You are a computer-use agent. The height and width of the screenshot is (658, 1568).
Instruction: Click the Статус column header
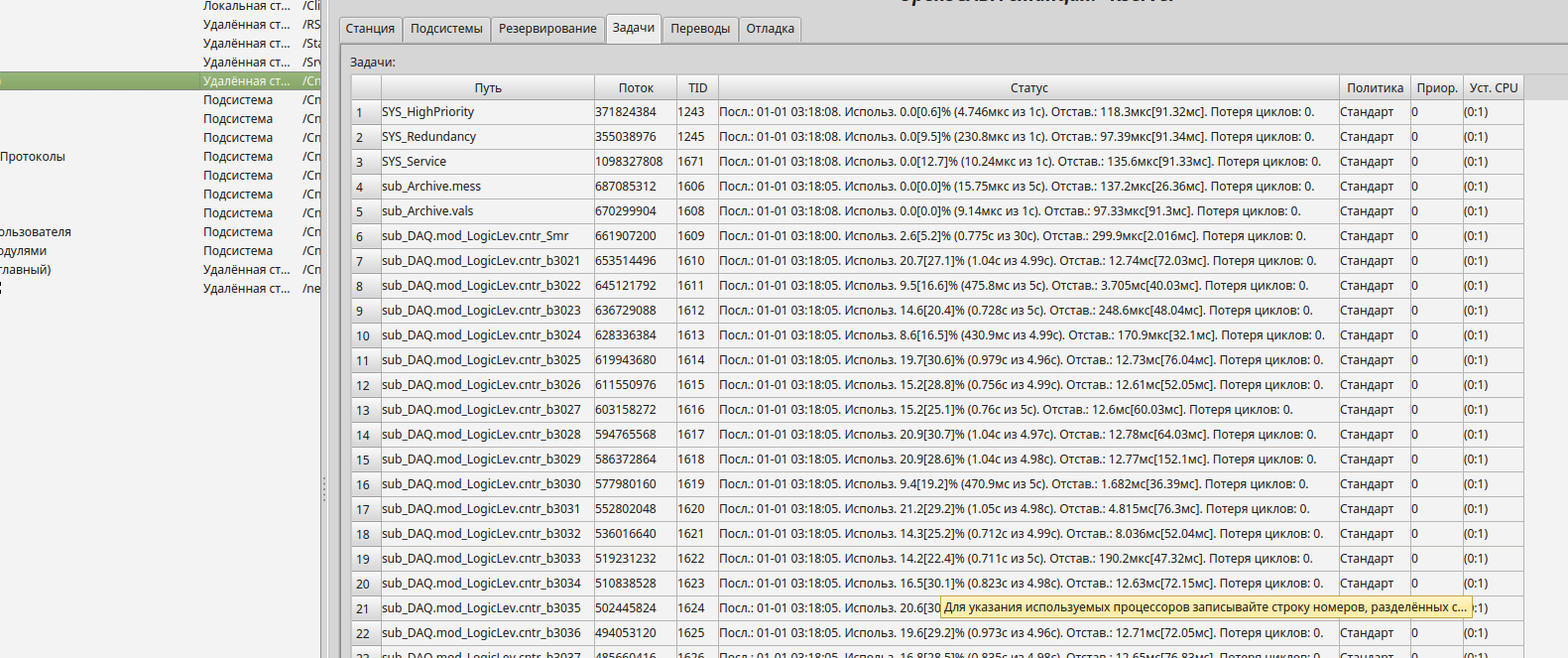click(1028, 88)
